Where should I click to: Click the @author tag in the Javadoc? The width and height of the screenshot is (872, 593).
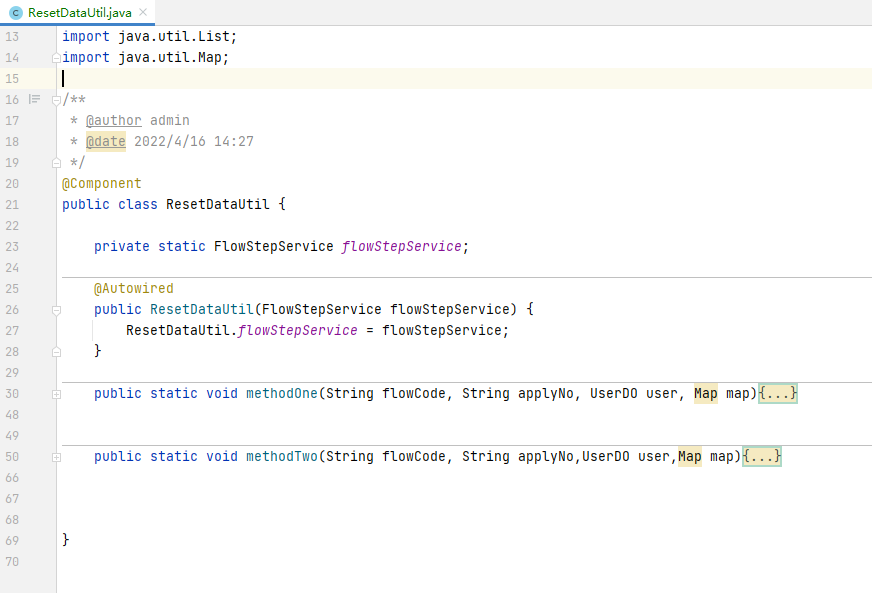113,121
